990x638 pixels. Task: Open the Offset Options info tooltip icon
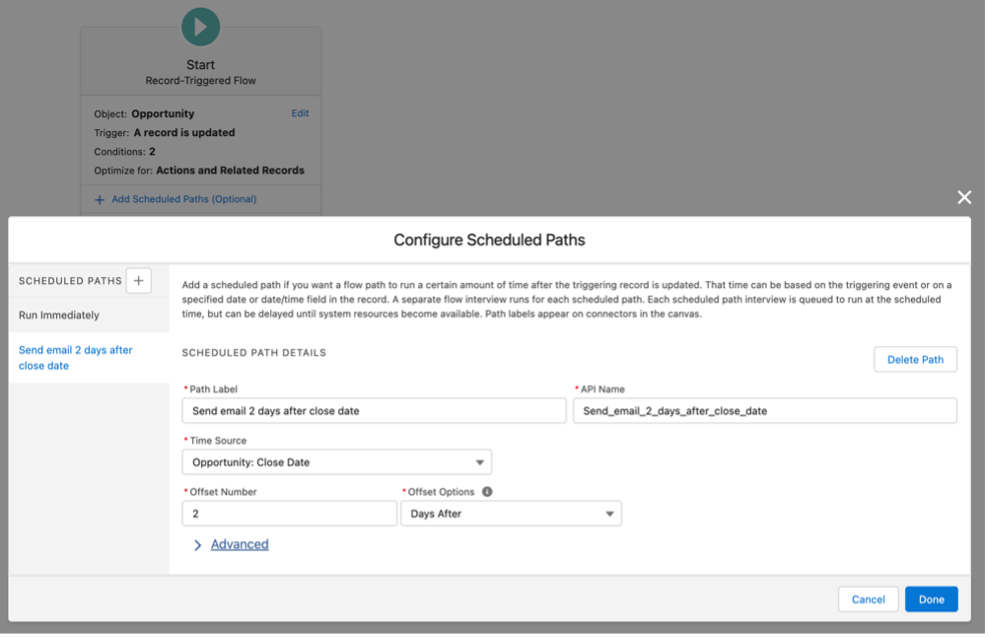tap(487, 491)
